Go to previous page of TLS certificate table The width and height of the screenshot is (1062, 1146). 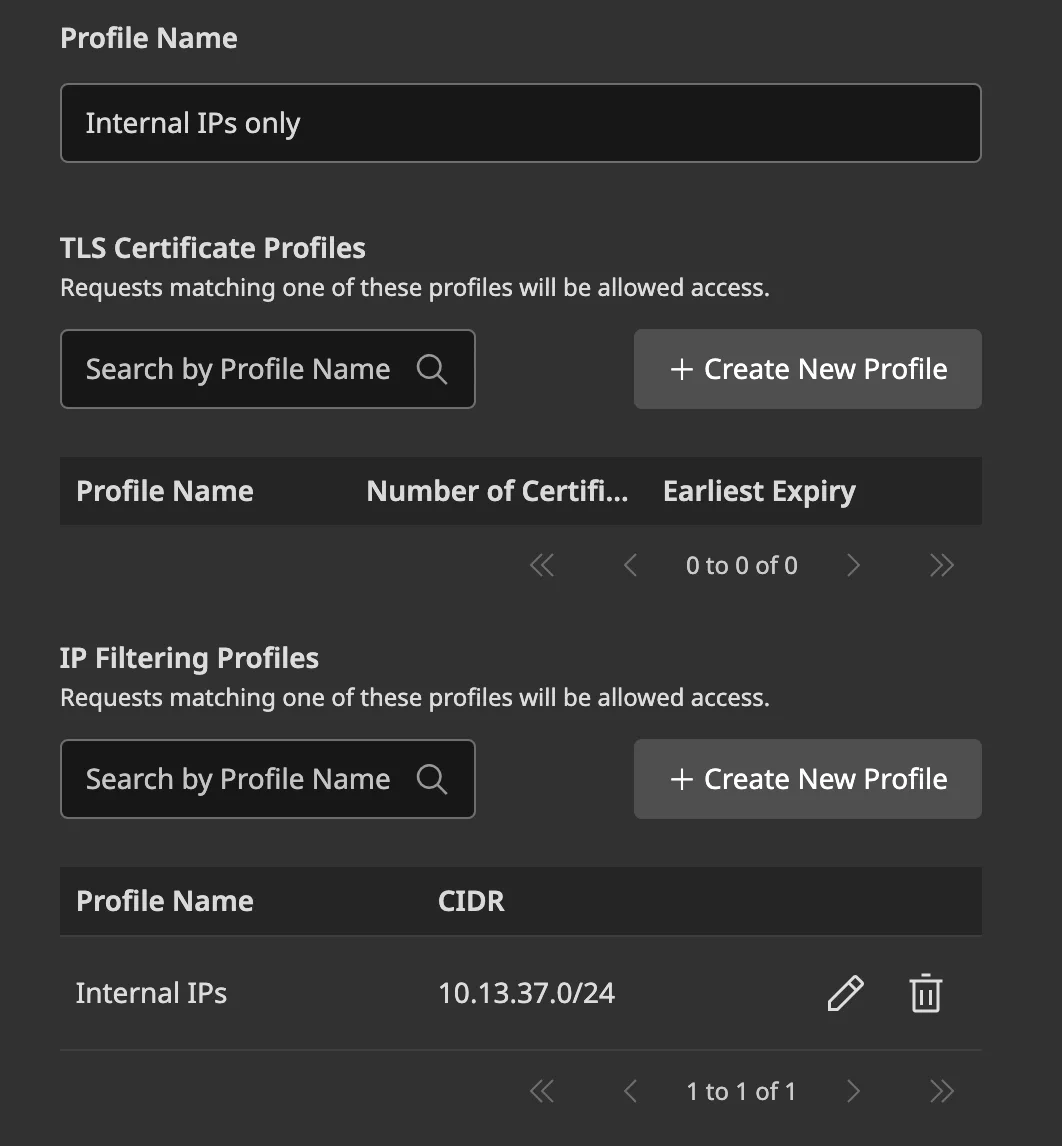point(630,565)
